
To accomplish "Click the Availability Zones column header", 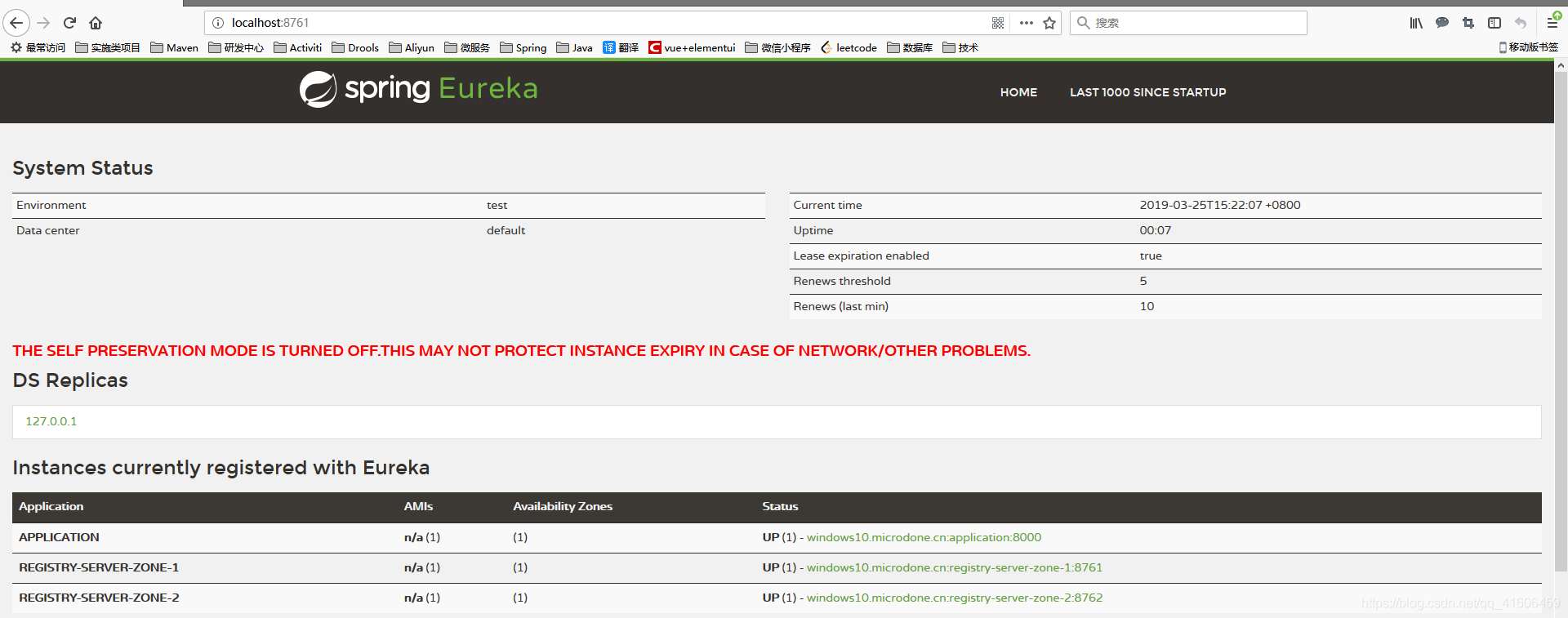I will pos(563,506).
